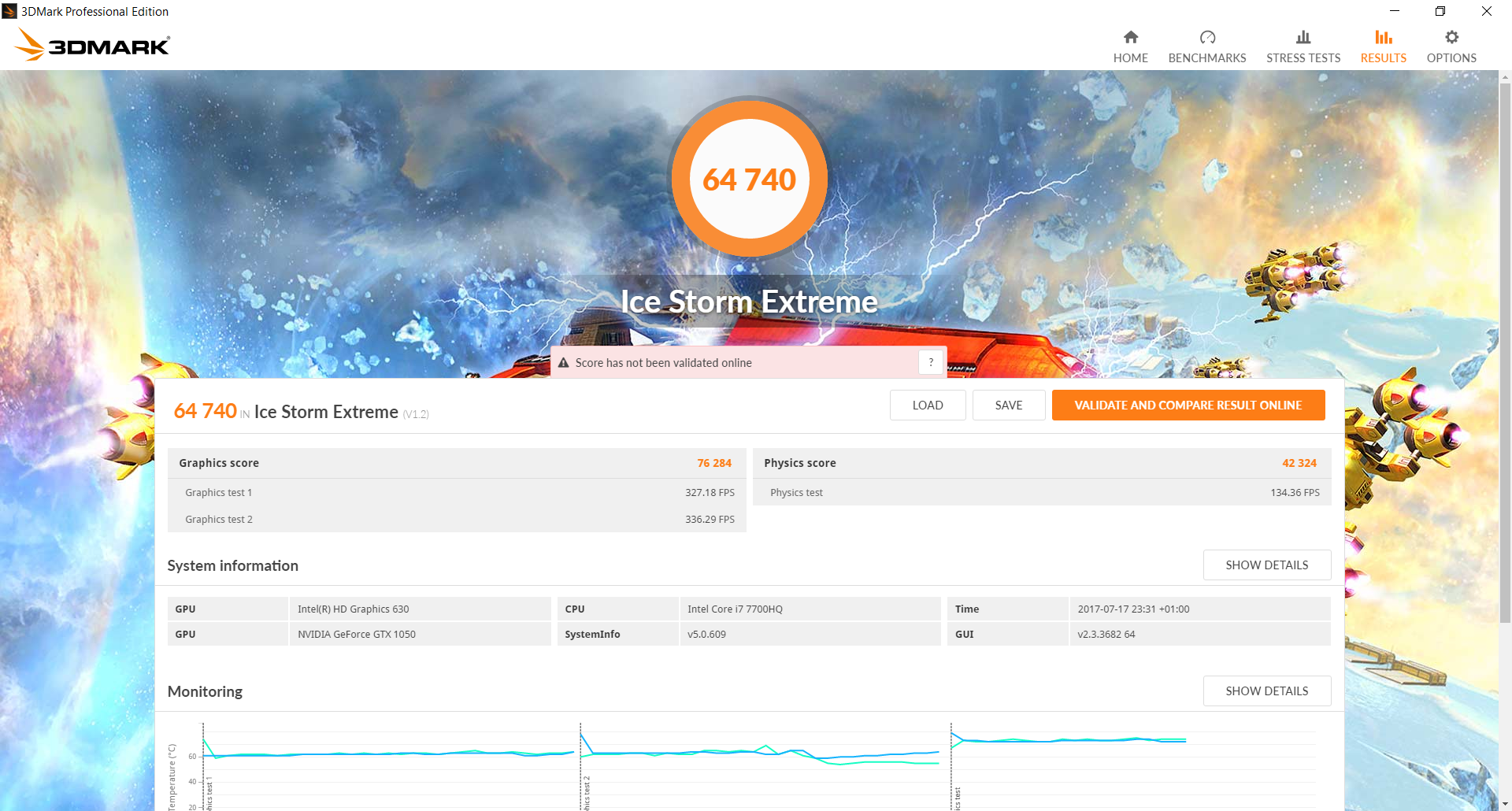Click the 'GUI' label cell
The width and height of the screenshot is (1512, 811).
click(x=1008, y=634)
